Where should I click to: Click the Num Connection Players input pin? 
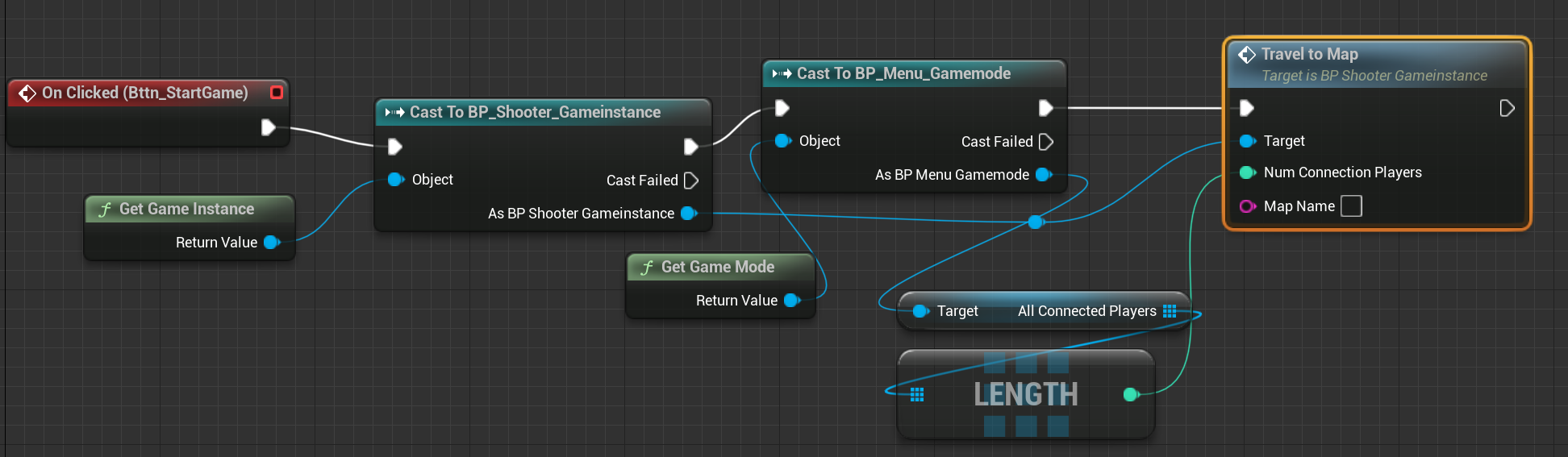[1247, 172]
